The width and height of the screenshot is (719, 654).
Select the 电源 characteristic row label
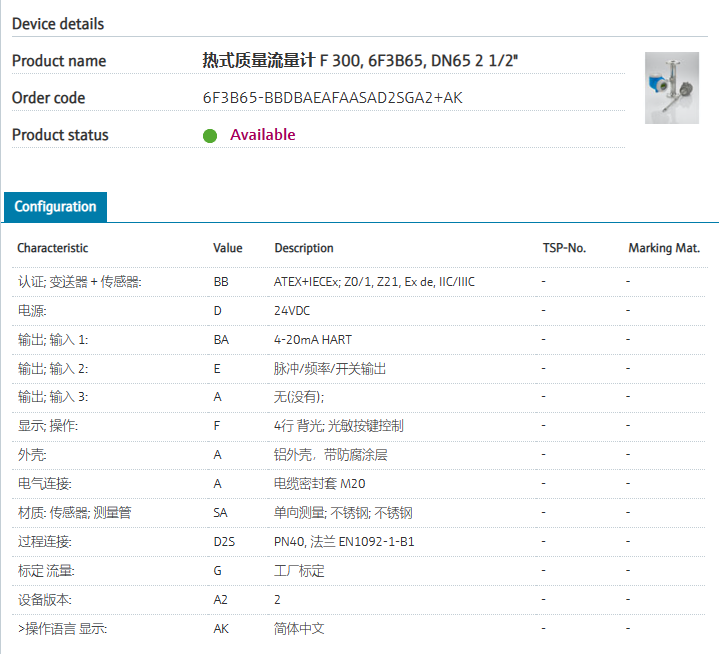point(34,311)
